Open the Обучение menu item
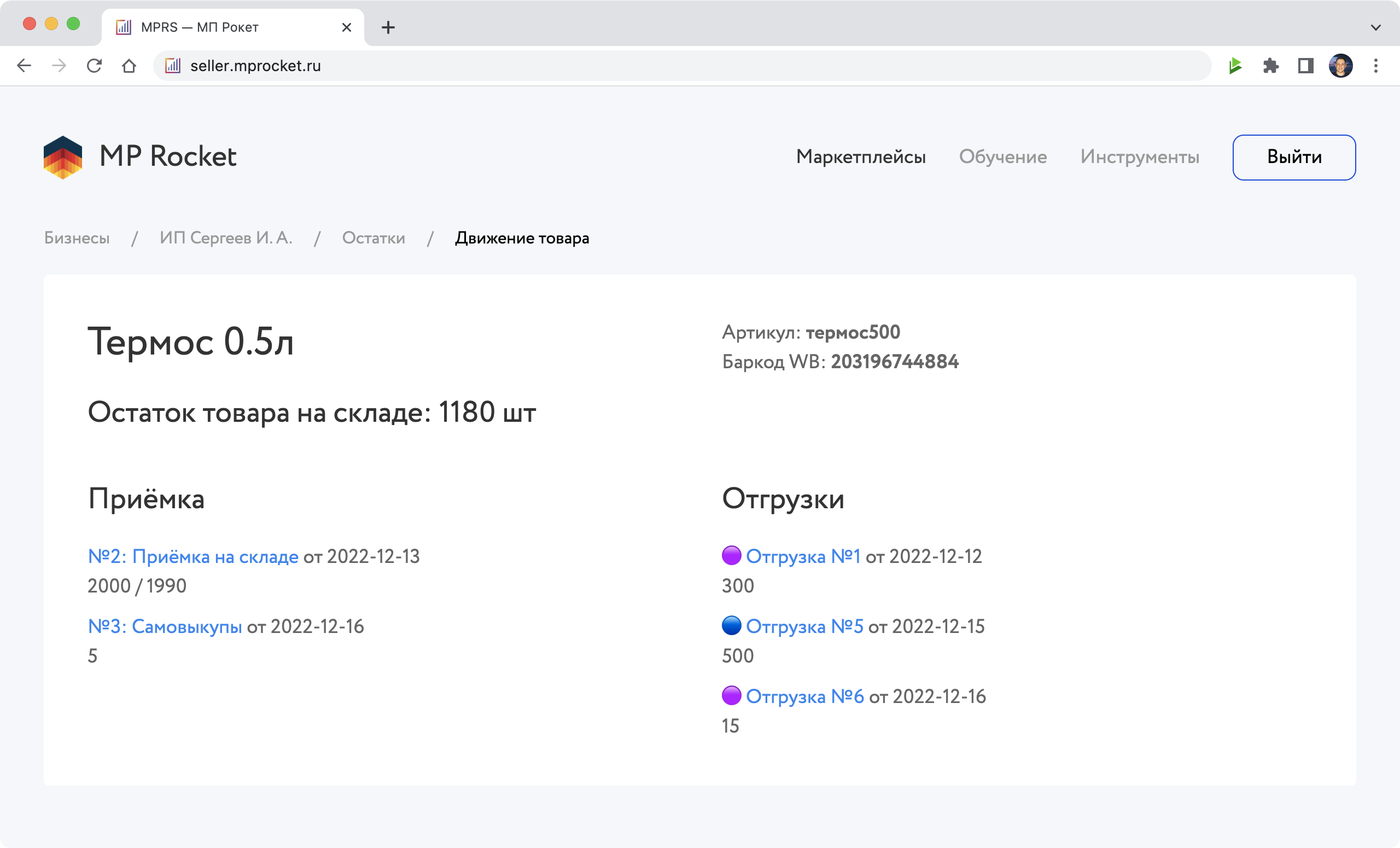Screen dimensions: 1400x848 pyautogui.click(x=1002, y=157)
